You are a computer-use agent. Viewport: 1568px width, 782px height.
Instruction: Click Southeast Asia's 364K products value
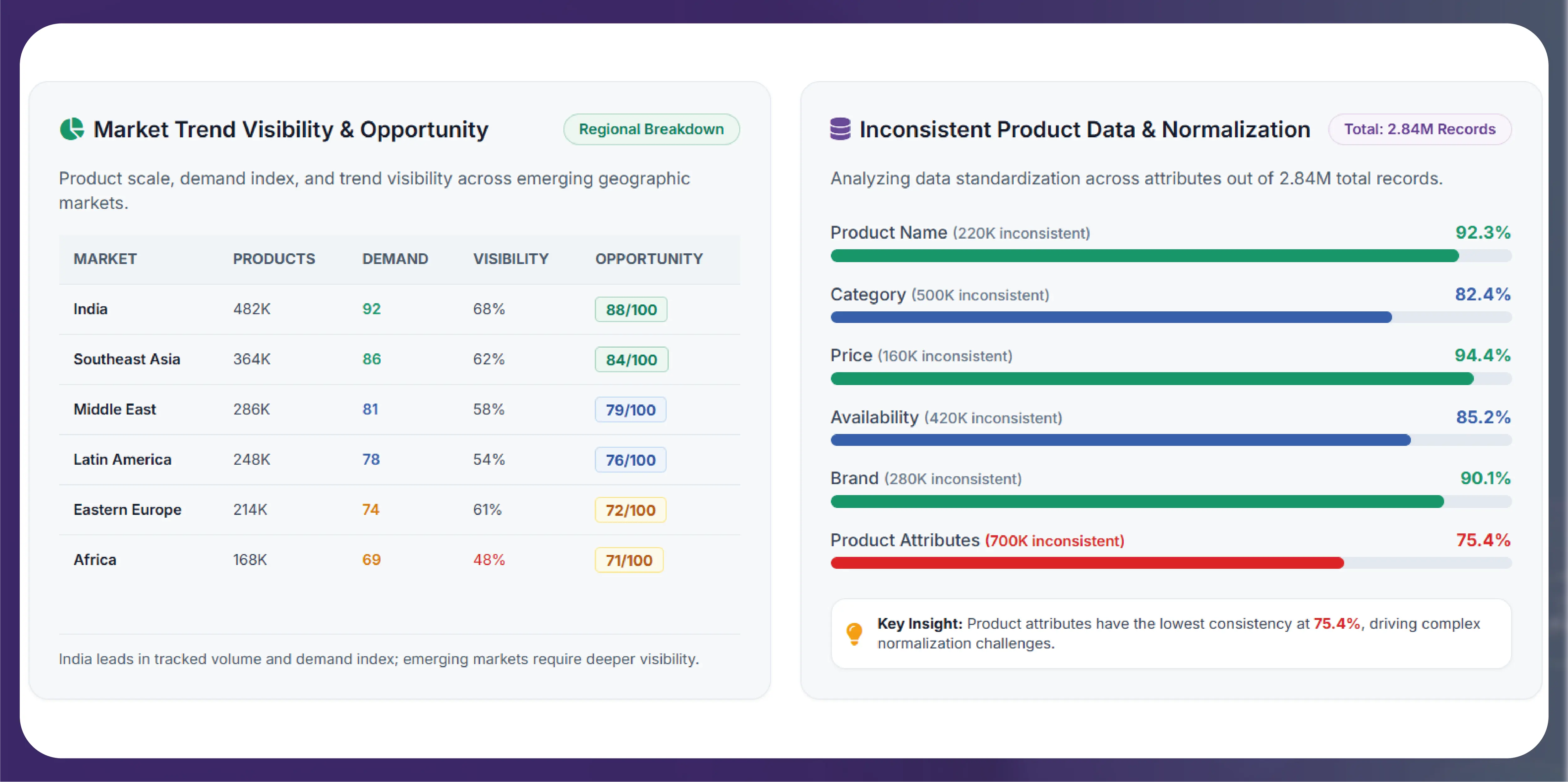[x=251, y=359]
